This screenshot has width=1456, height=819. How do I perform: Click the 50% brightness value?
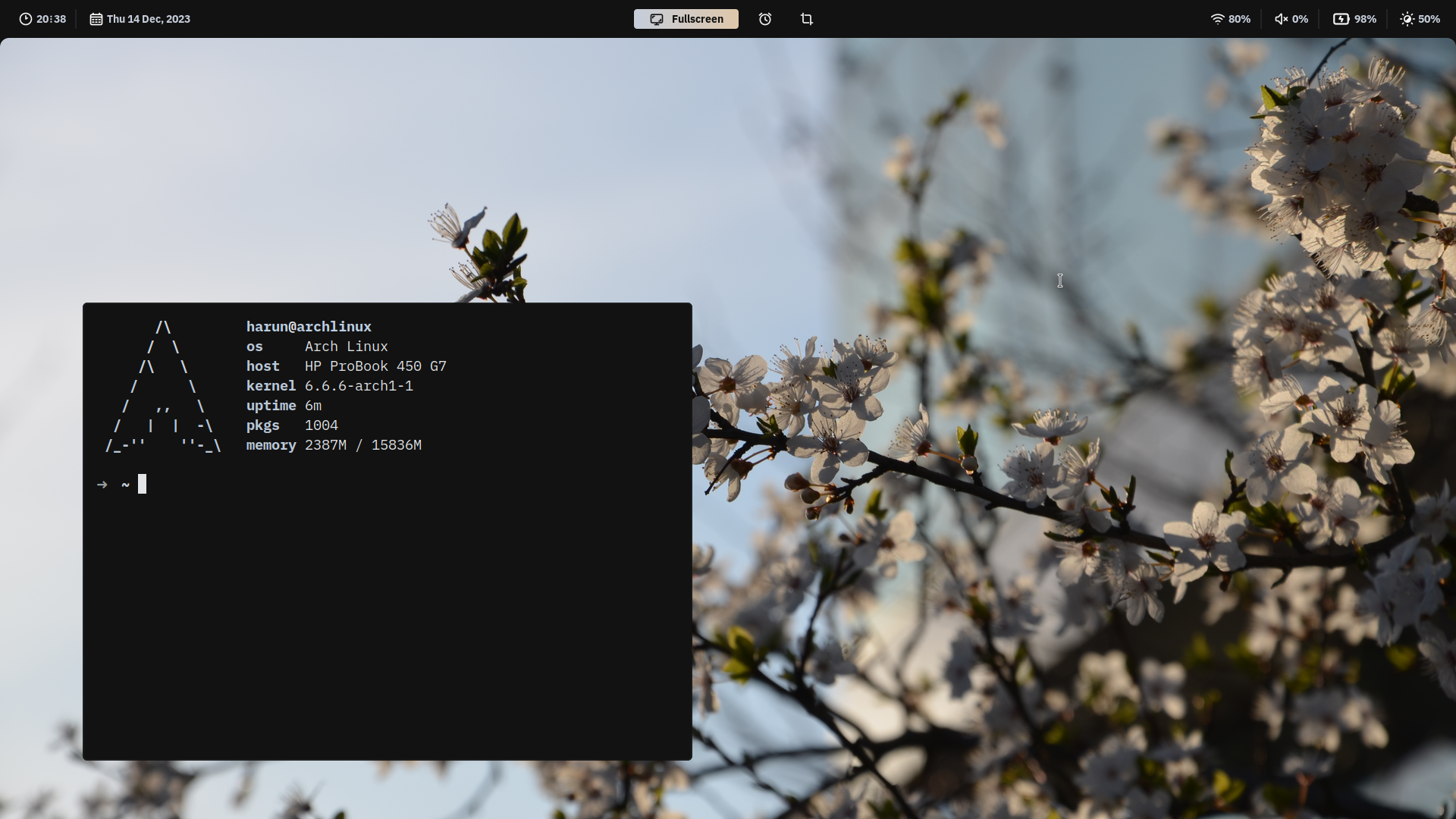(1429, 19)
